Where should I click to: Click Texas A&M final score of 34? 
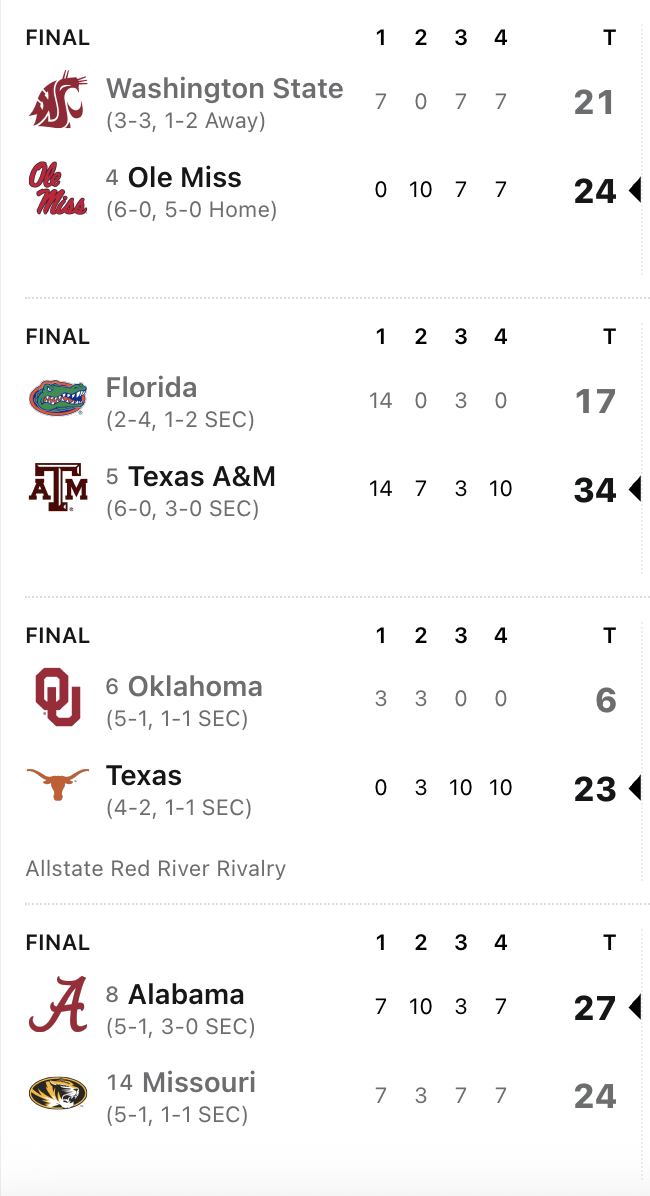[x=594, y=489]
